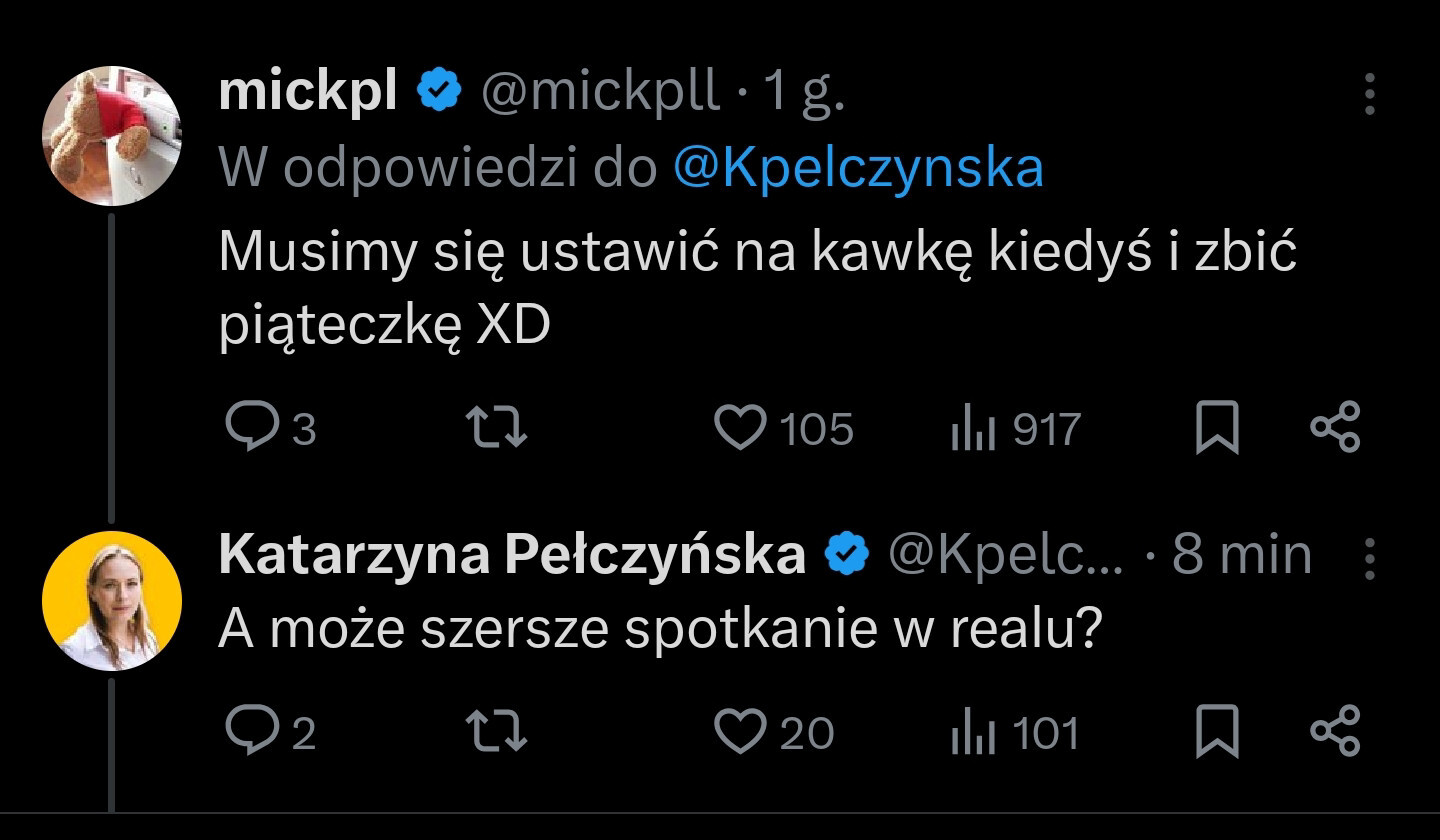Open tweet text 'A może szersze spotkanie'
Viewport: 1440px width, 840px height.
[660, 628]
